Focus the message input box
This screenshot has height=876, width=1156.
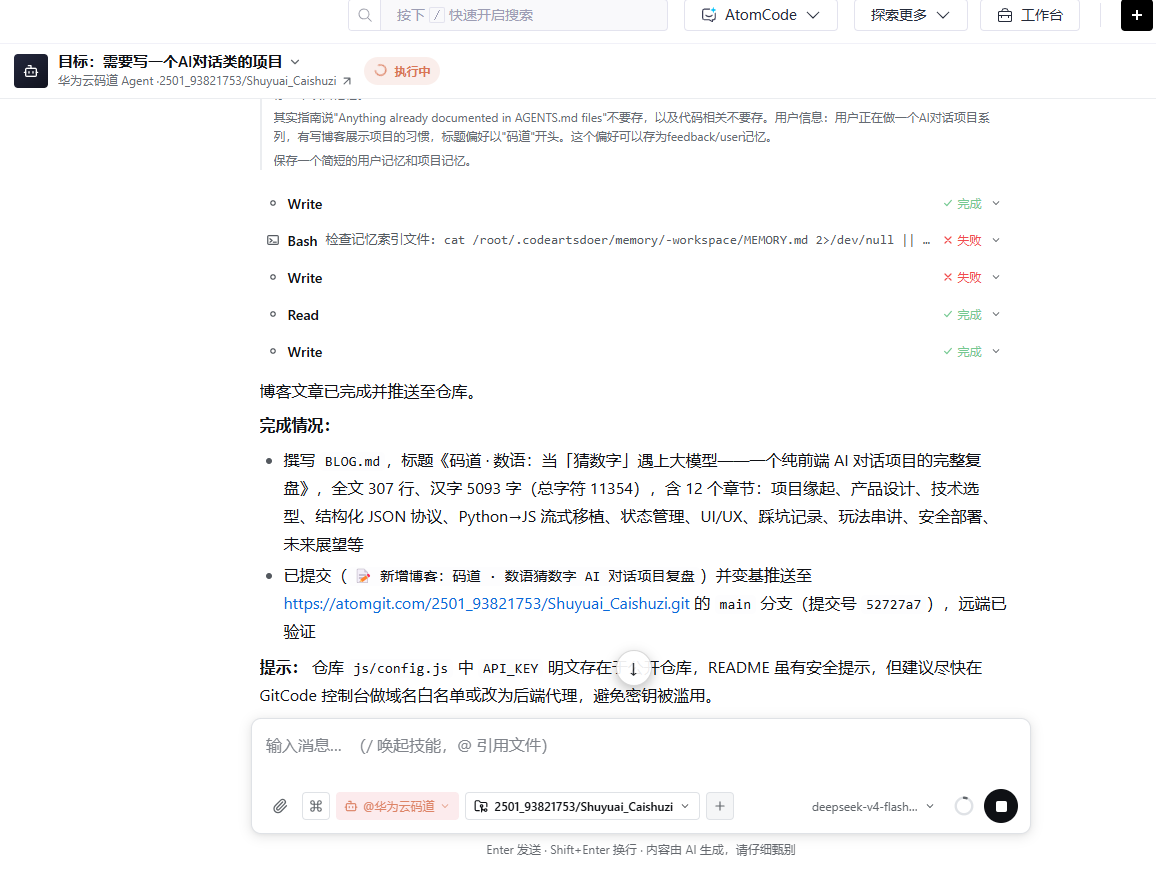coord(640,746)
